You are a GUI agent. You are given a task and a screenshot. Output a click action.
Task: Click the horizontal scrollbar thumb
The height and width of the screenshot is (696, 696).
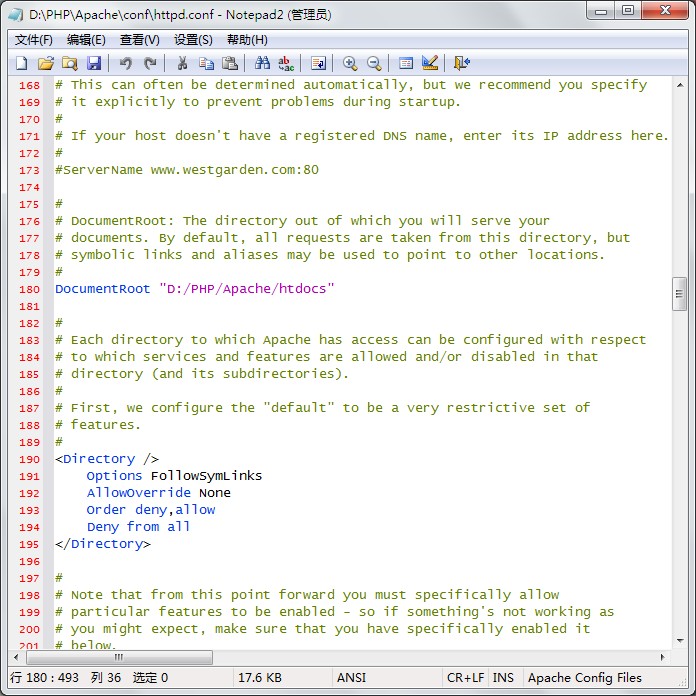pos(119,657)
